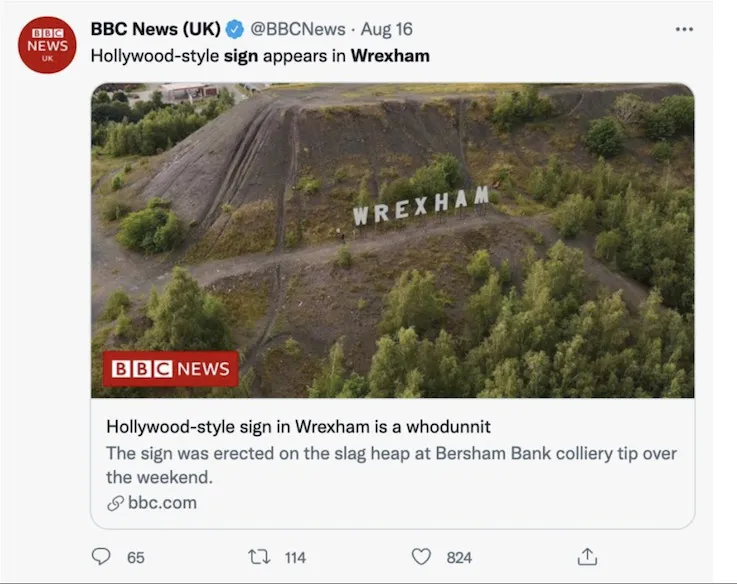Open headline Hollywood-style sign is a whodunnit
The width and height of the screenshot is (737, 584).
[298, 427]
